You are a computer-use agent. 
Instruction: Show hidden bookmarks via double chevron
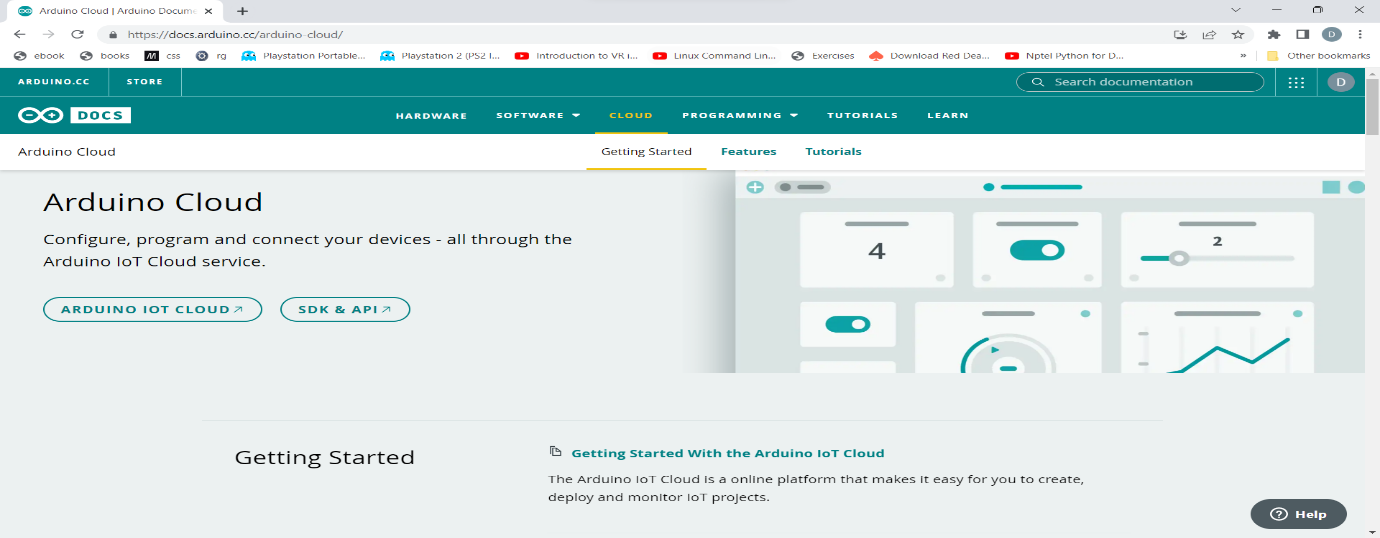[x=1243, y=56]
